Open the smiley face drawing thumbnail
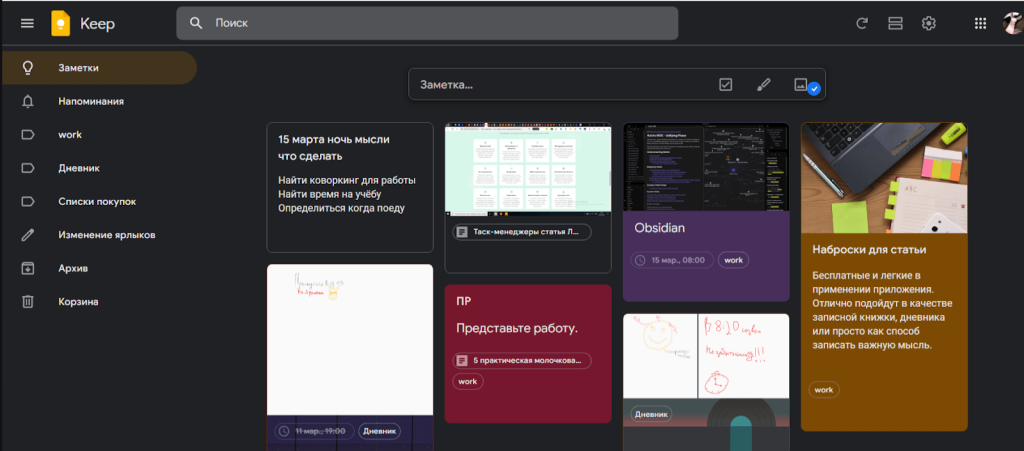1024x451 pixels. pyautogui.click(x=660, y=356)
